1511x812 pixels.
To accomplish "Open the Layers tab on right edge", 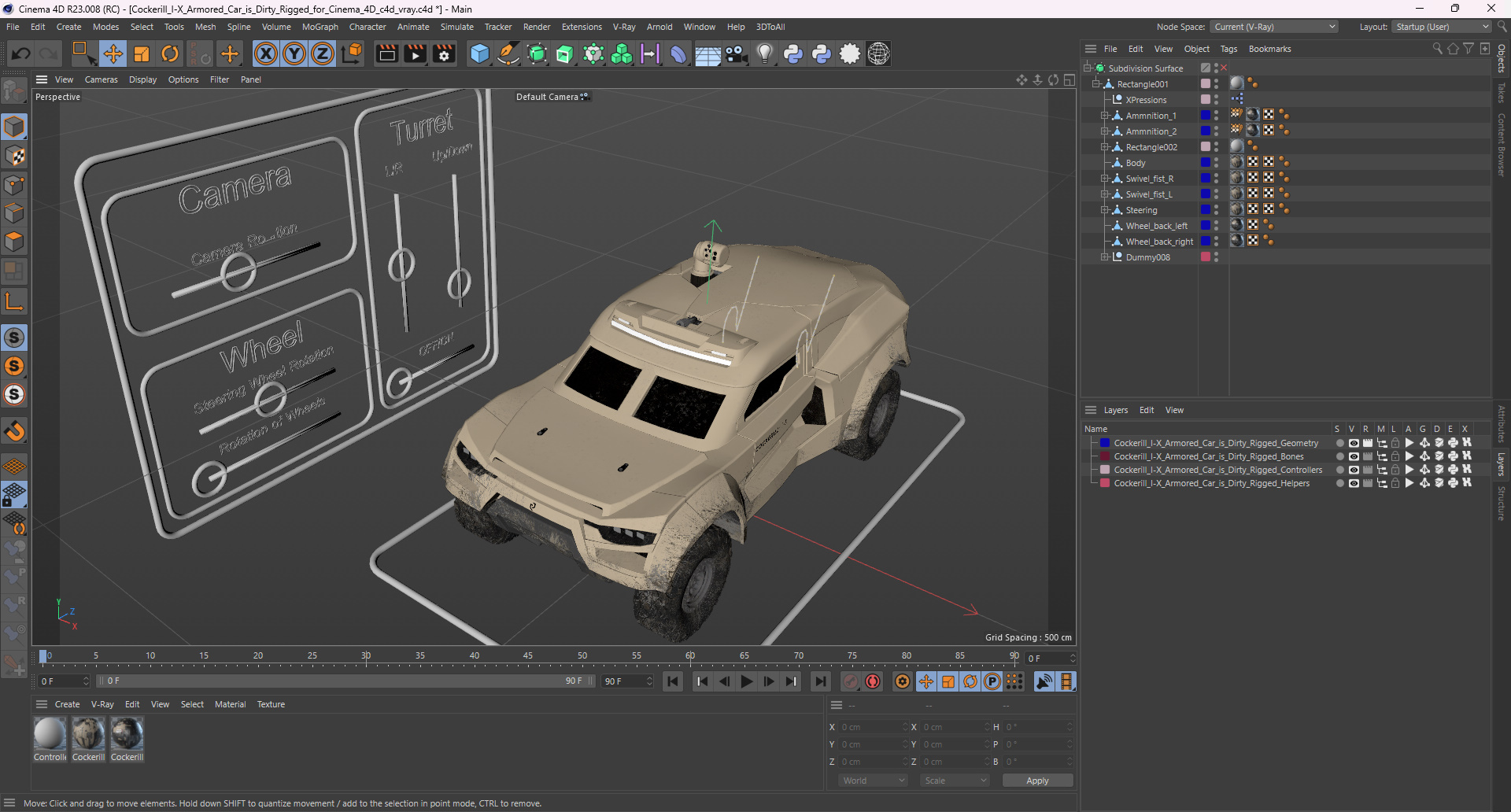I will coord(1502,464).
